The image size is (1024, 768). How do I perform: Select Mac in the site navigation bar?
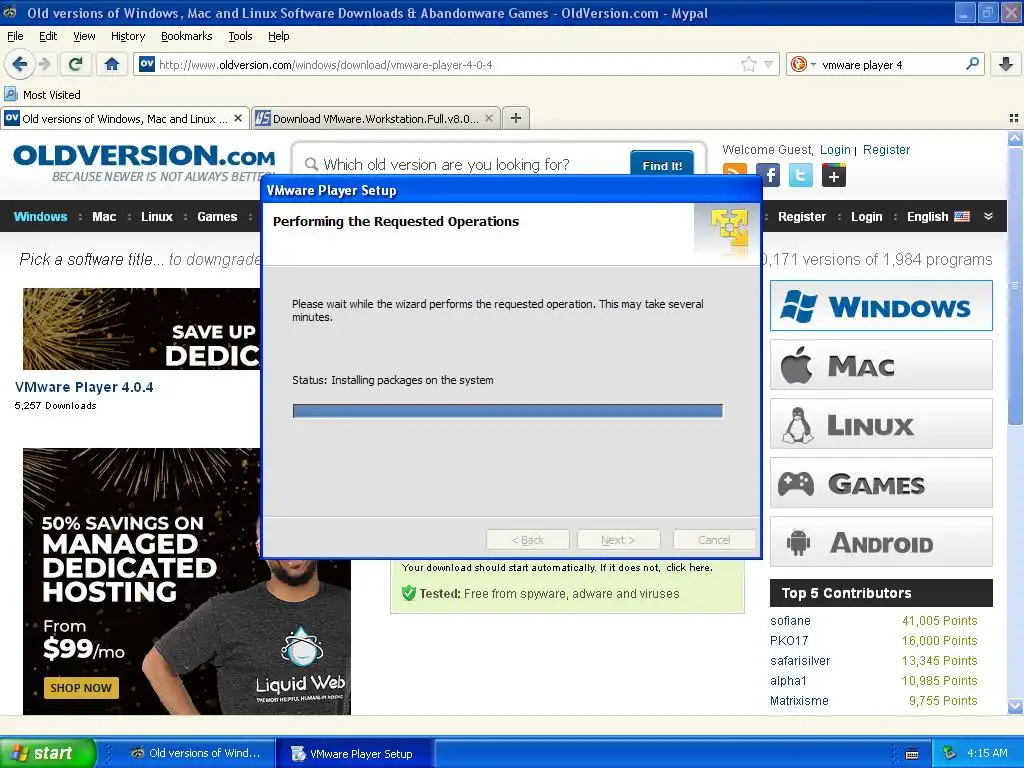(x=104, y=217)
